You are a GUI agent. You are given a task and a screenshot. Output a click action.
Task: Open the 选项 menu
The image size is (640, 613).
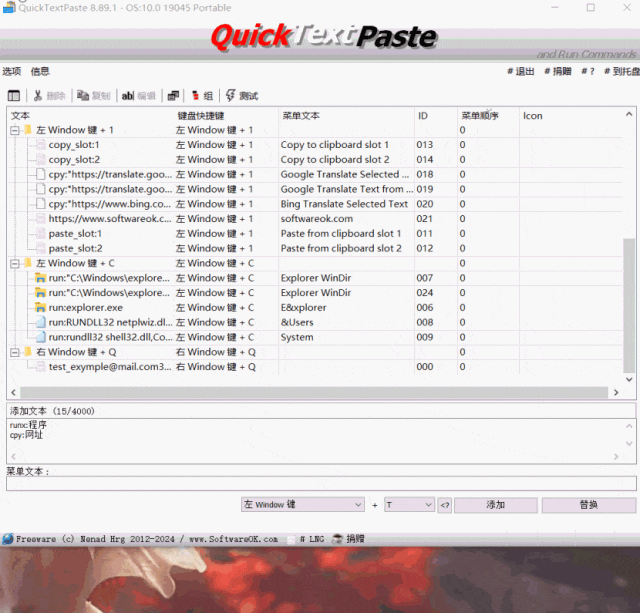tap(11, 71)
